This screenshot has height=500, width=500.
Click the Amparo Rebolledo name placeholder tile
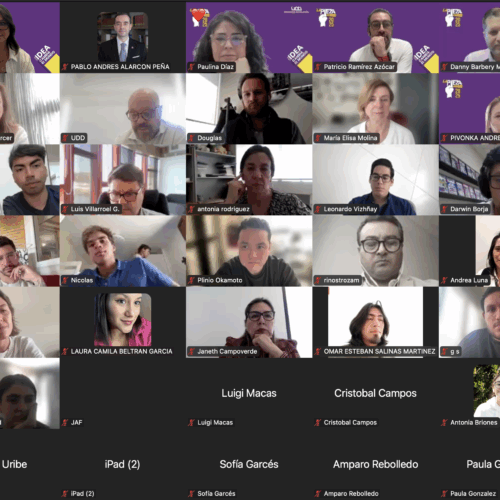376,465
